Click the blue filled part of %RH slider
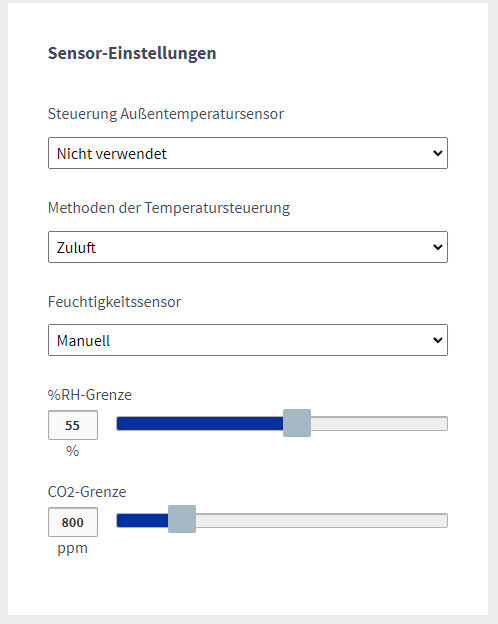Image resolution: width=498 pixels, height=624 pixels. pos(200,423)
